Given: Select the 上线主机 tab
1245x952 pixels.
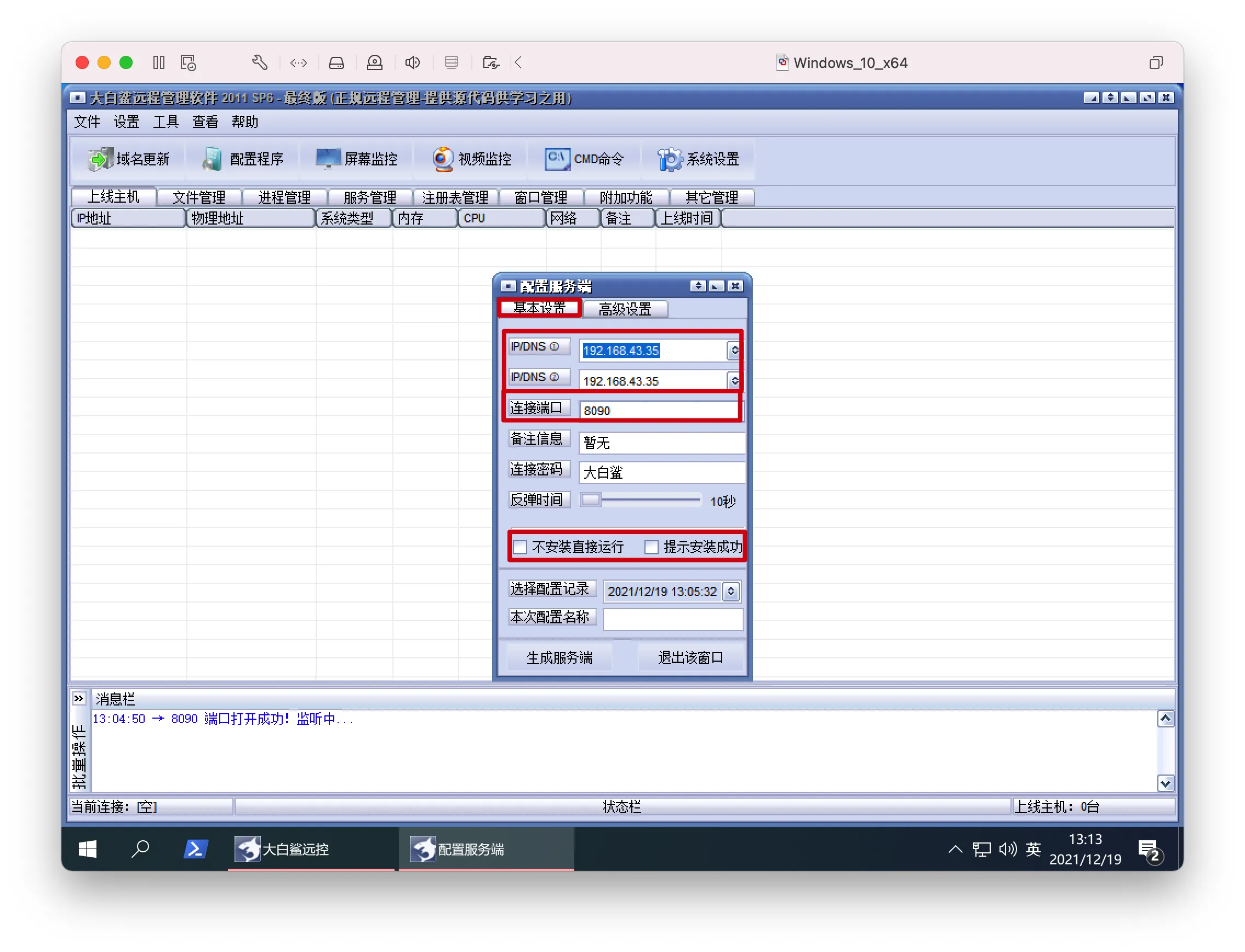Looking at the screenshot, I should tap(113, 196).
